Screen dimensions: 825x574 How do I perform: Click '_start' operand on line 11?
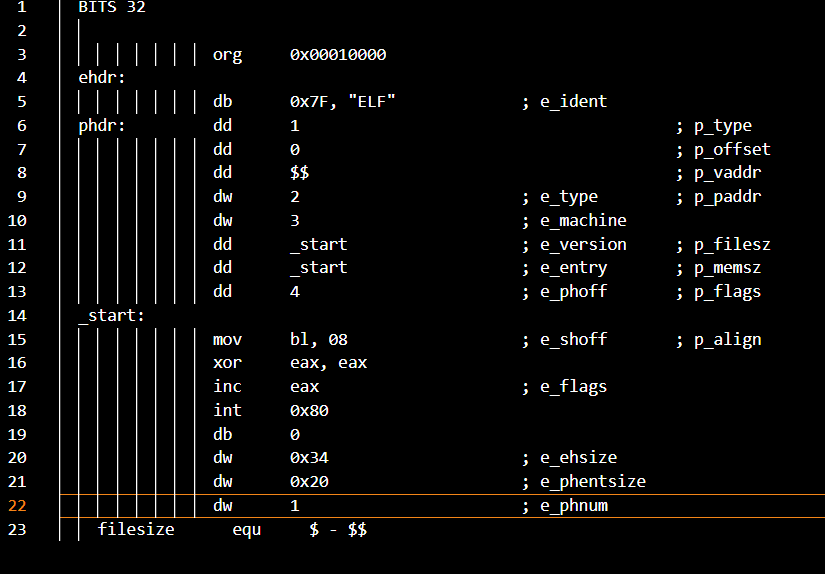(x=318, y=245)
